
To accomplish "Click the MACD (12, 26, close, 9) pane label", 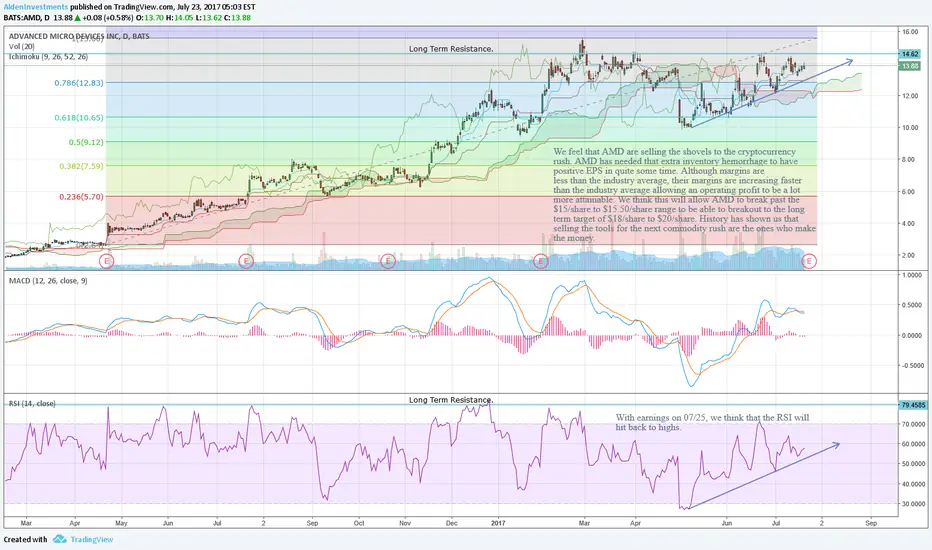I will point(48,280).
